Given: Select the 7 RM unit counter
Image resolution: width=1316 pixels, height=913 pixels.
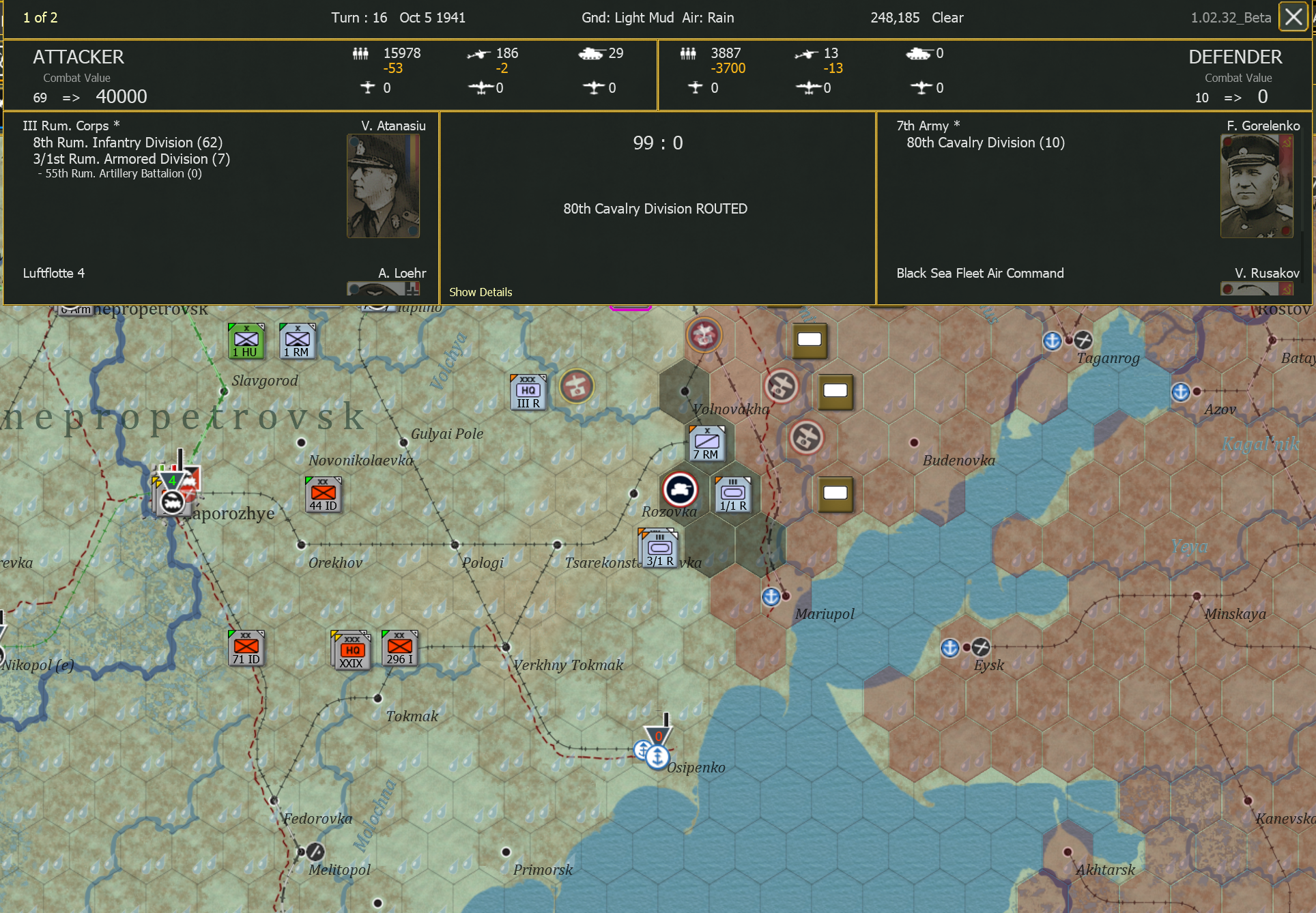Looking at the screenshot, I should tap(706, 443).
